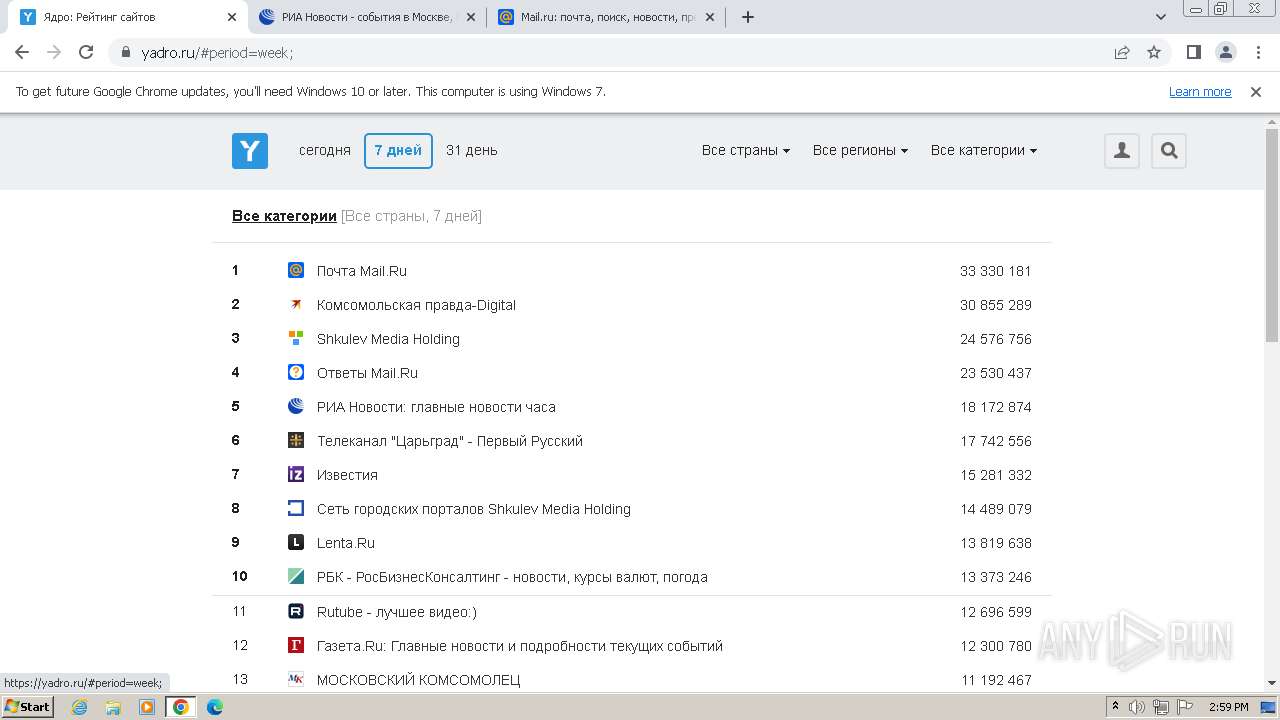This screenshot has width=1280, height=720.
Task: Click the Комсомольская правда-Digital favicon
Action: click(x=296, y=304)
